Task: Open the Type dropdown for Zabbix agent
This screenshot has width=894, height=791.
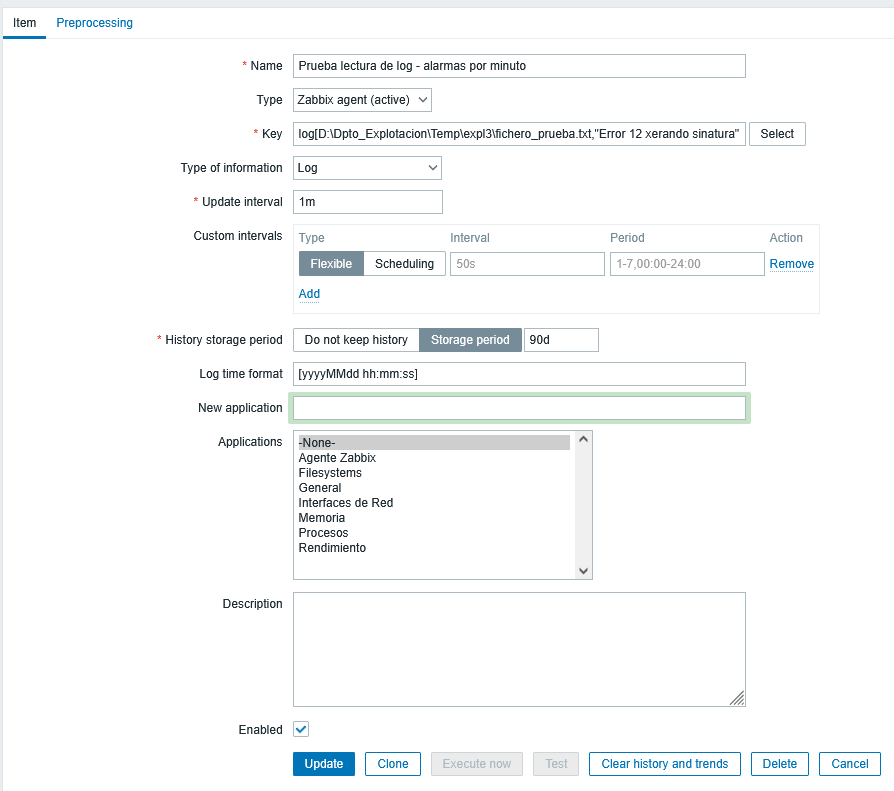Action: (362, 99)
